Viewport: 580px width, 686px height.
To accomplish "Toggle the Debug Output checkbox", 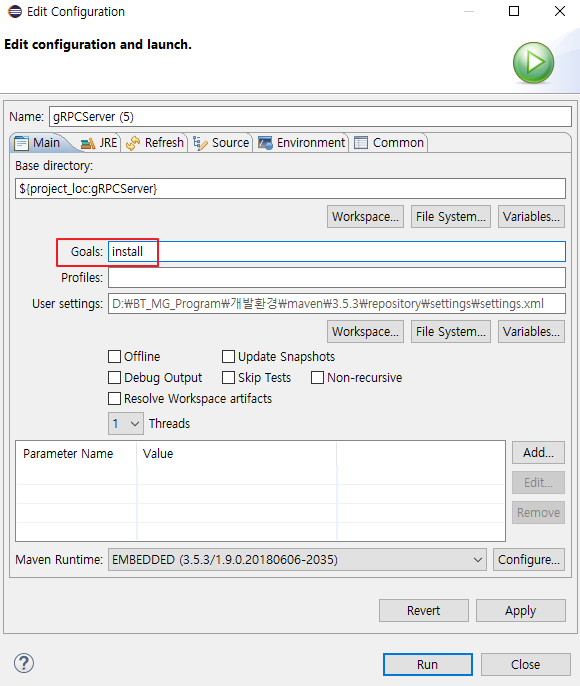I will point(114,378).
